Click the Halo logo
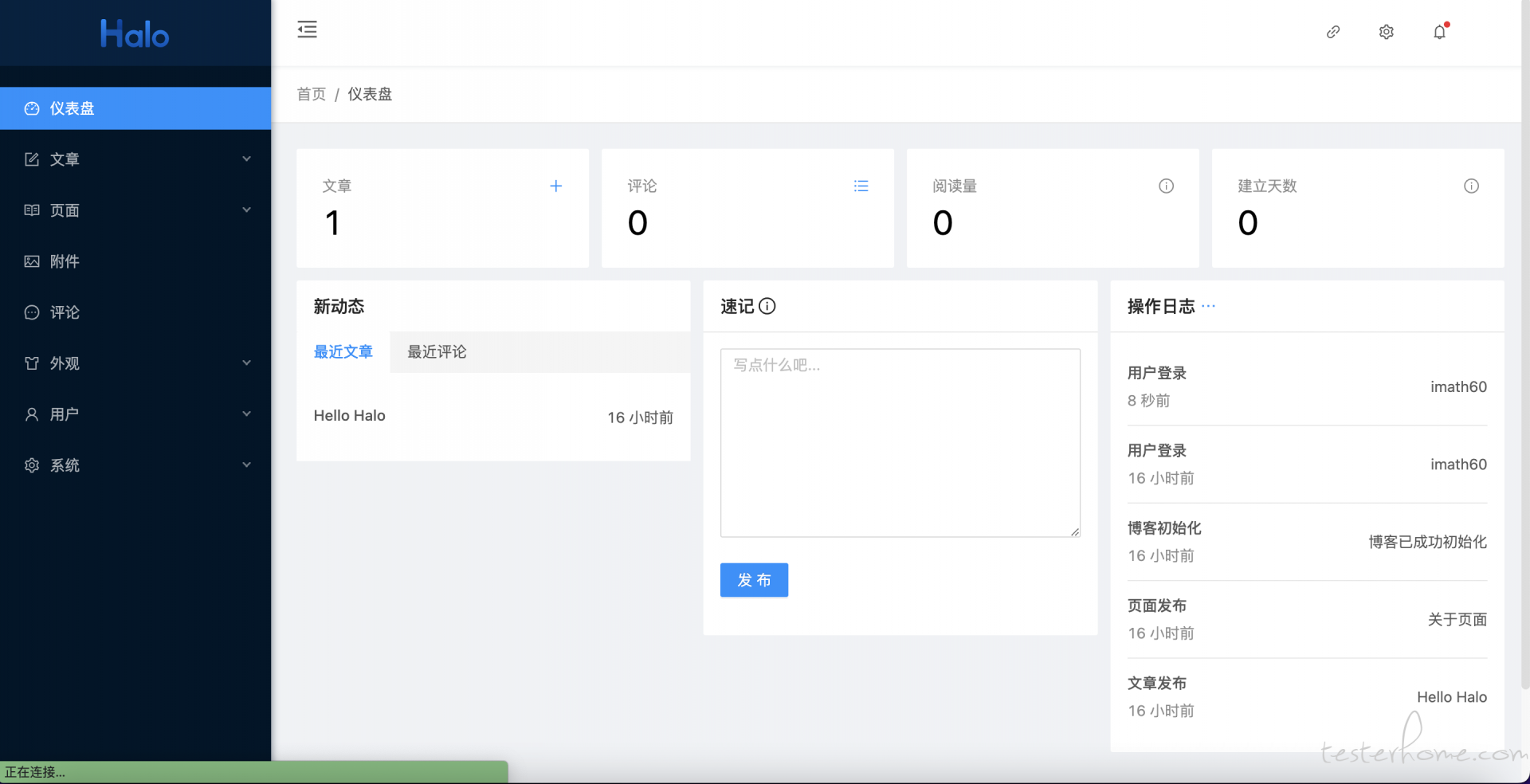The width and height of the screenshot is (1530, 784). (135, 34)
